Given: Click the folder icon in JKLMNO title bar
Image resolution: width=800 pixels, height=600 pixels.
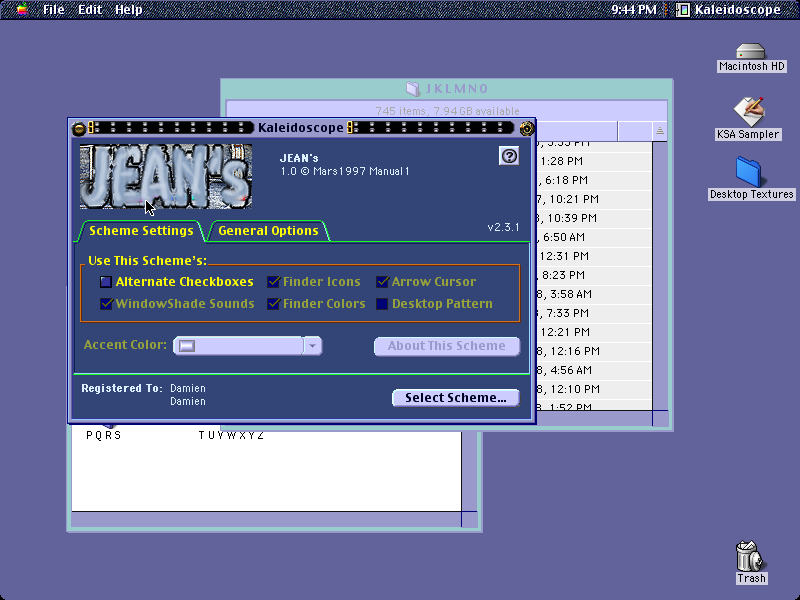Looking at the screenshot, I should (x=413, y=89).
